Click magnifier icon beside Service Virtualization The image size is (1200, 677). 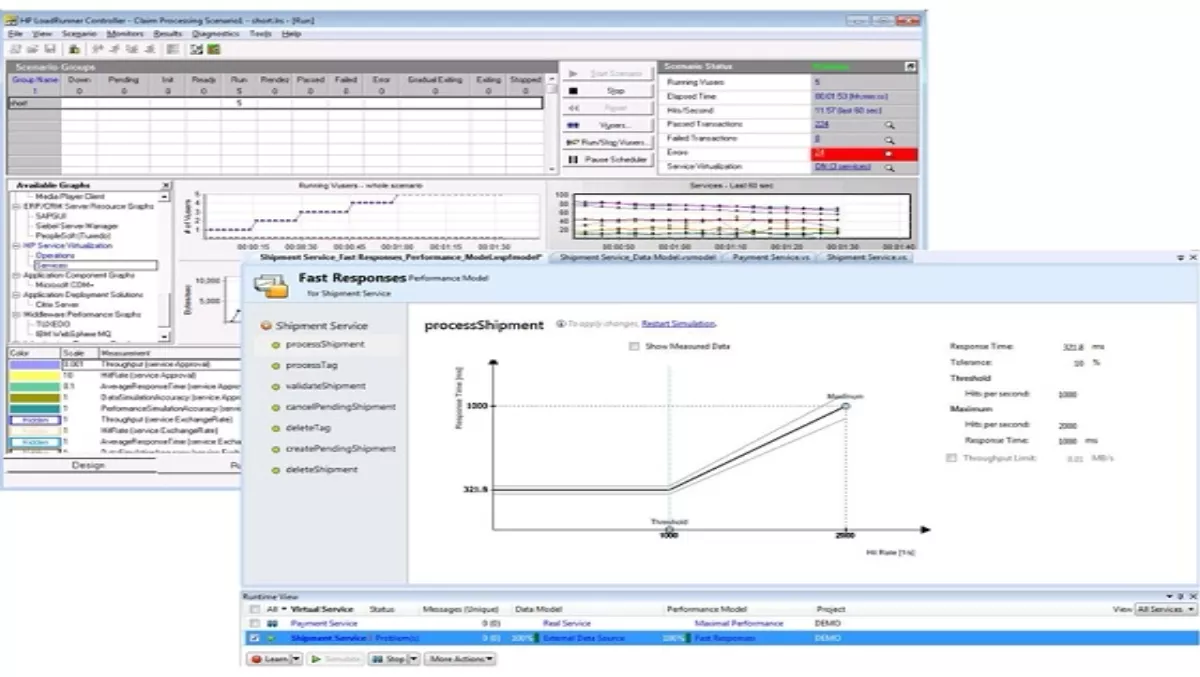[888, 168]
